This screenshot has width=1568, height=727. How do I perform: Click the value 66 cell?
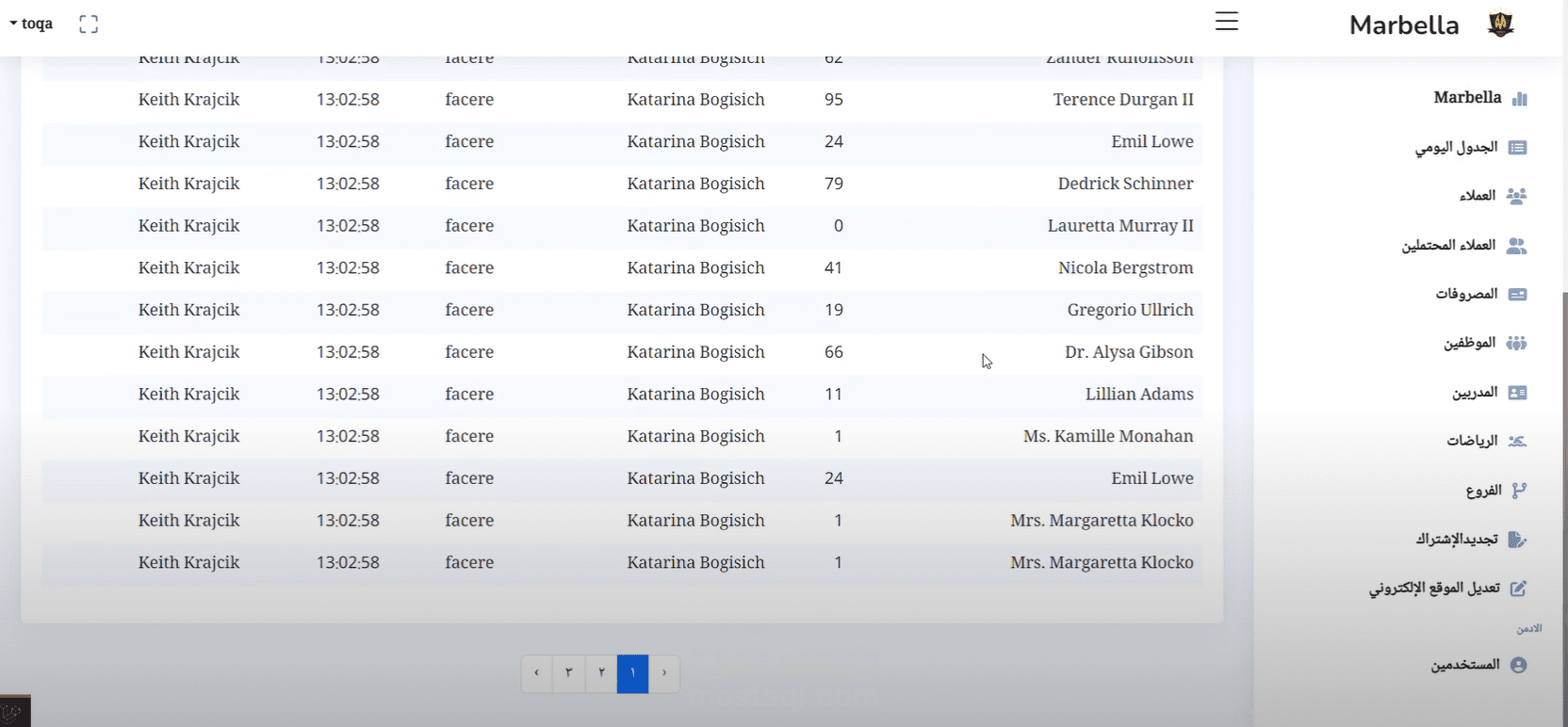tap(834, 352)
